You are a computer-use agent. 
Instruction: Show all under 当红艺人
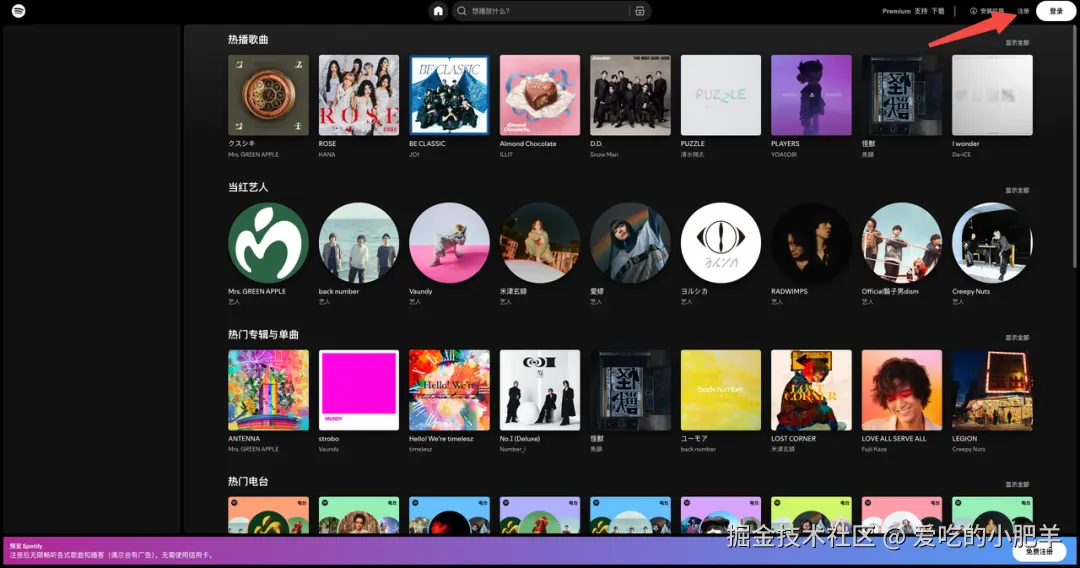[x=1017, y=190]
